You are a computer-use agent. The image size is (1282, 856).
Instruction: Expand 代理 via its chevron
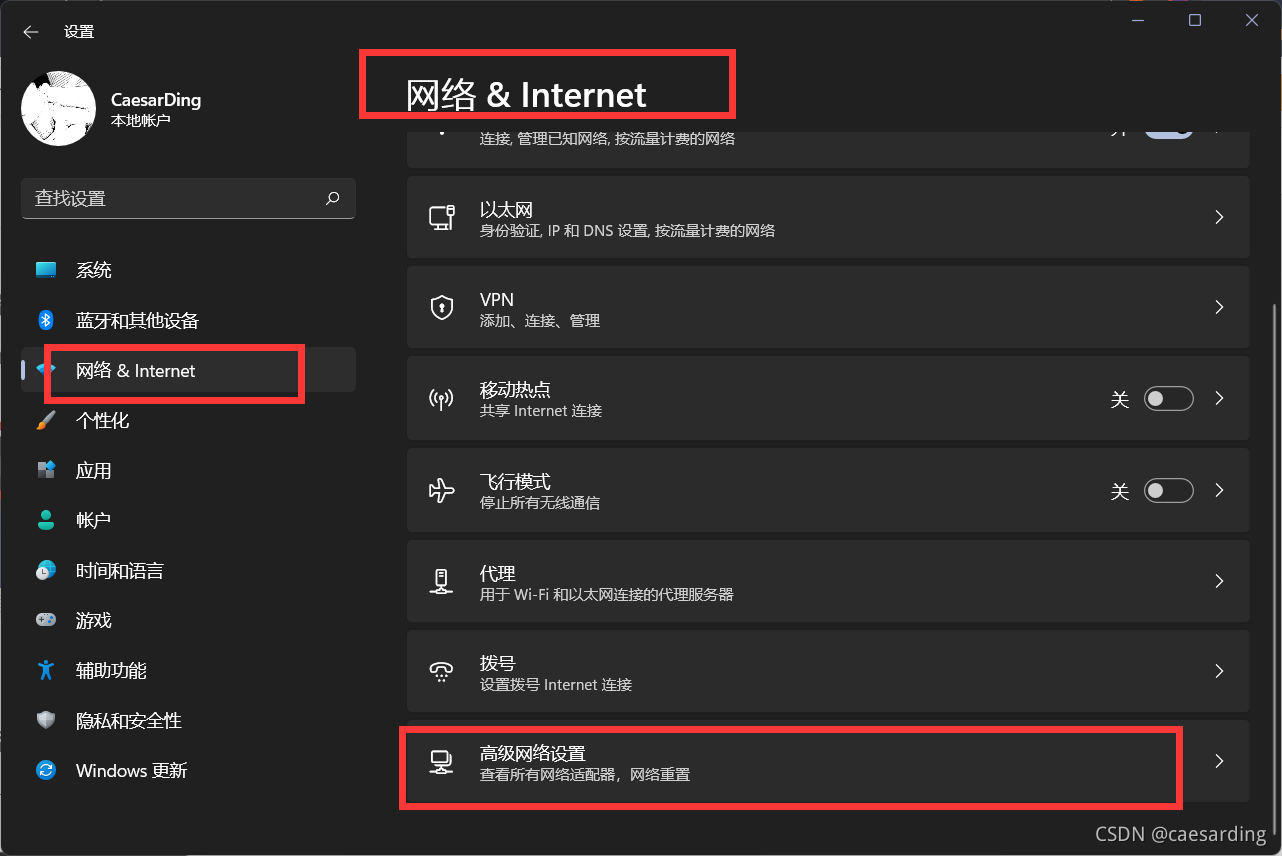pyautogui.click(x=1219, y=581)
